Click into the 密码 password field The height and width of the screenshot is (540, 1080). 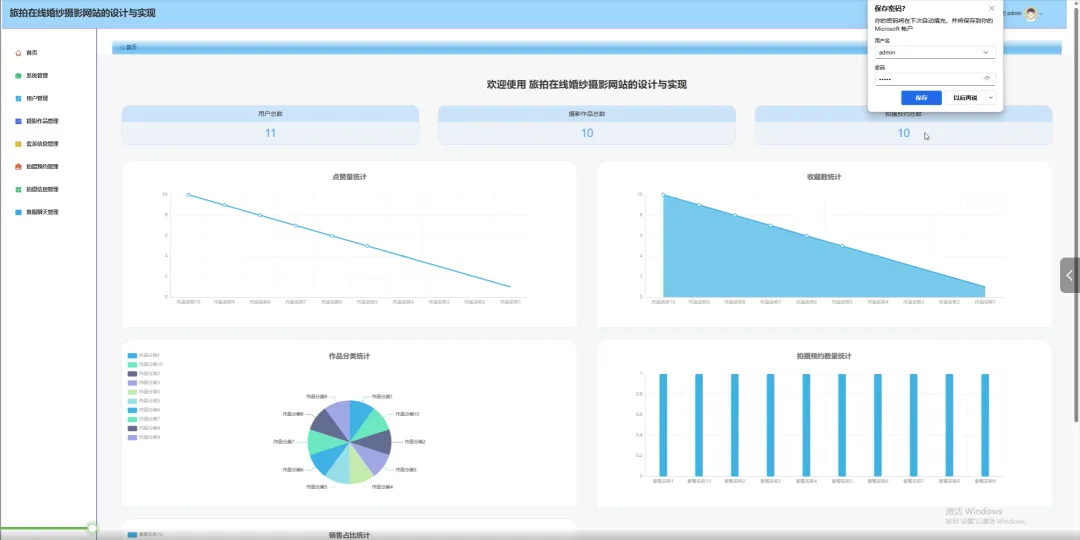[x=935, y=79]
